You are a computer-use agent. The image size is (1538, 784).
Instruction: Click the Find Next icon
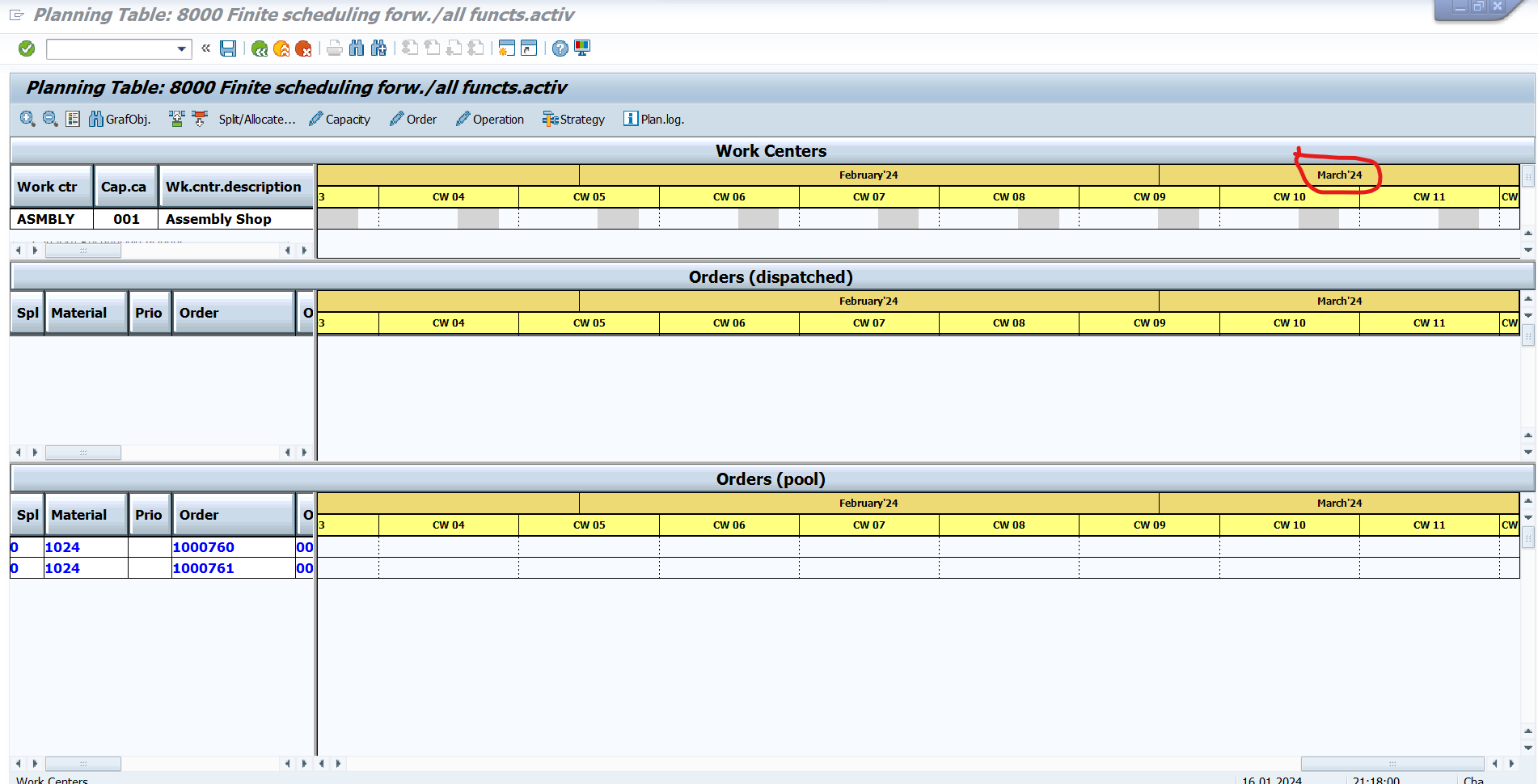coord(378,48)
